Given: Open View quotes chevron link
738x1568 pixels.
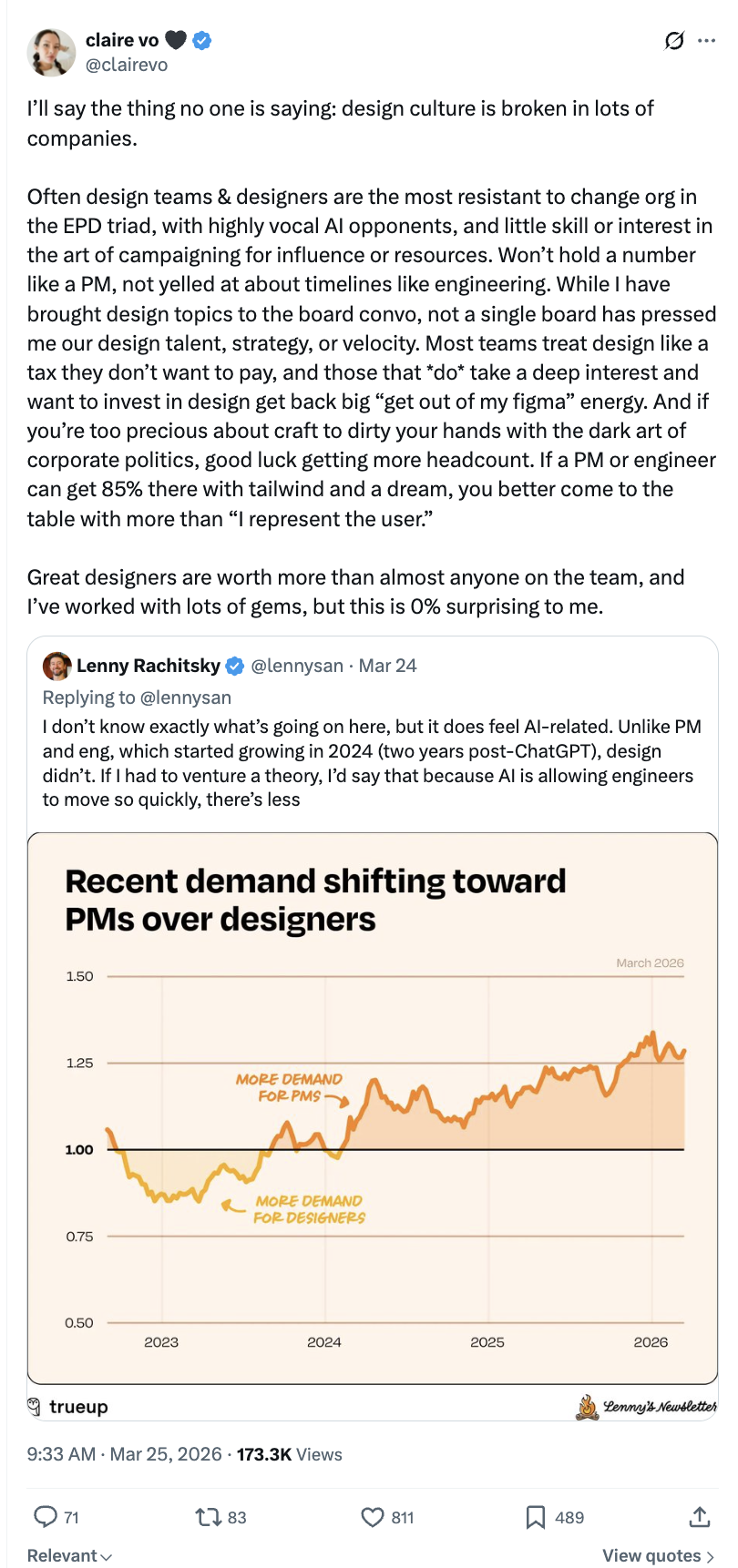Looking at the screenshot, I should click(x=658, y=1555).
